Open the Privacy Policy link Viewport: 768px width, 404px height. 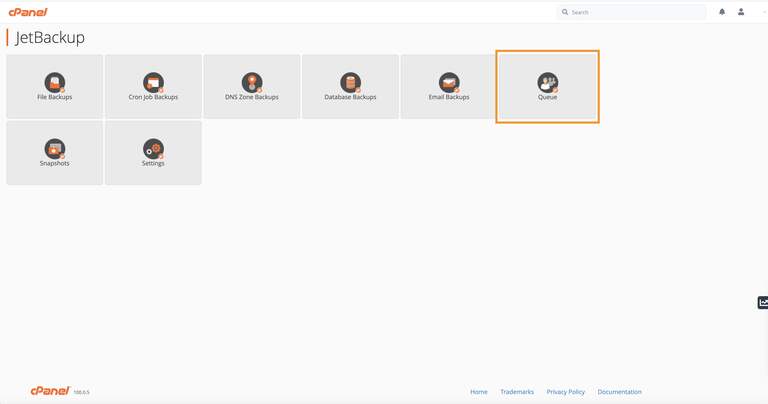pos(566,392)
